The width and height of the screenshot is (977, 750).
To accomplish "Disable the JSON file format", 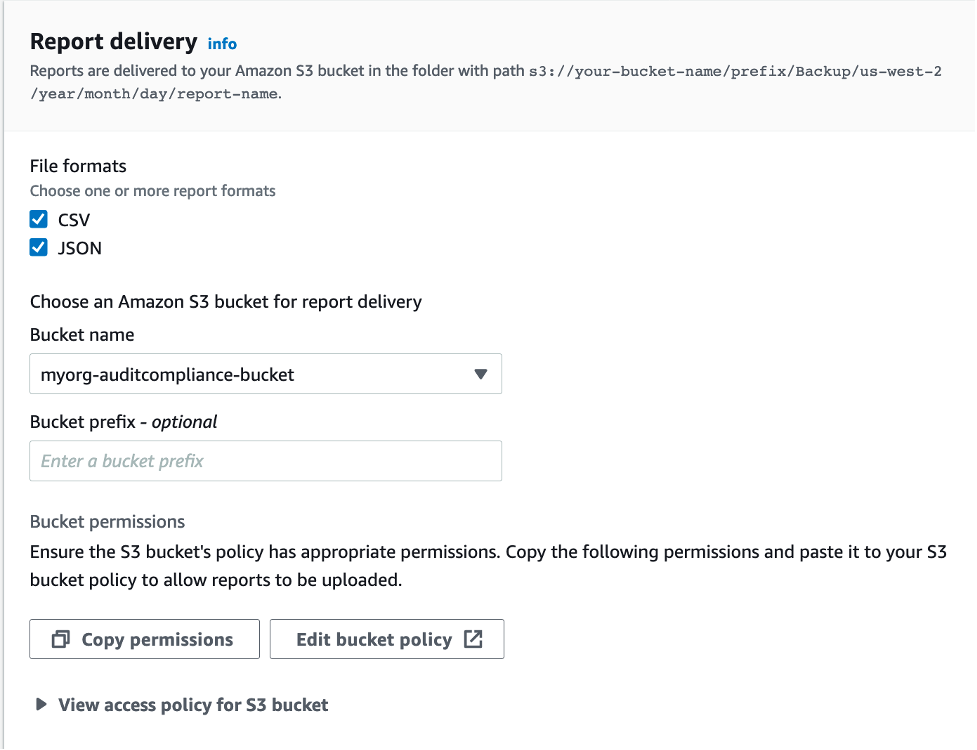I will [38, 248].
